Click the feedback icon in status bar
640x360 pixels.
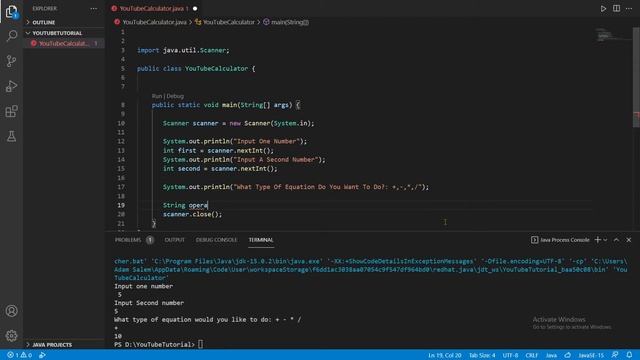click(615, 355)
